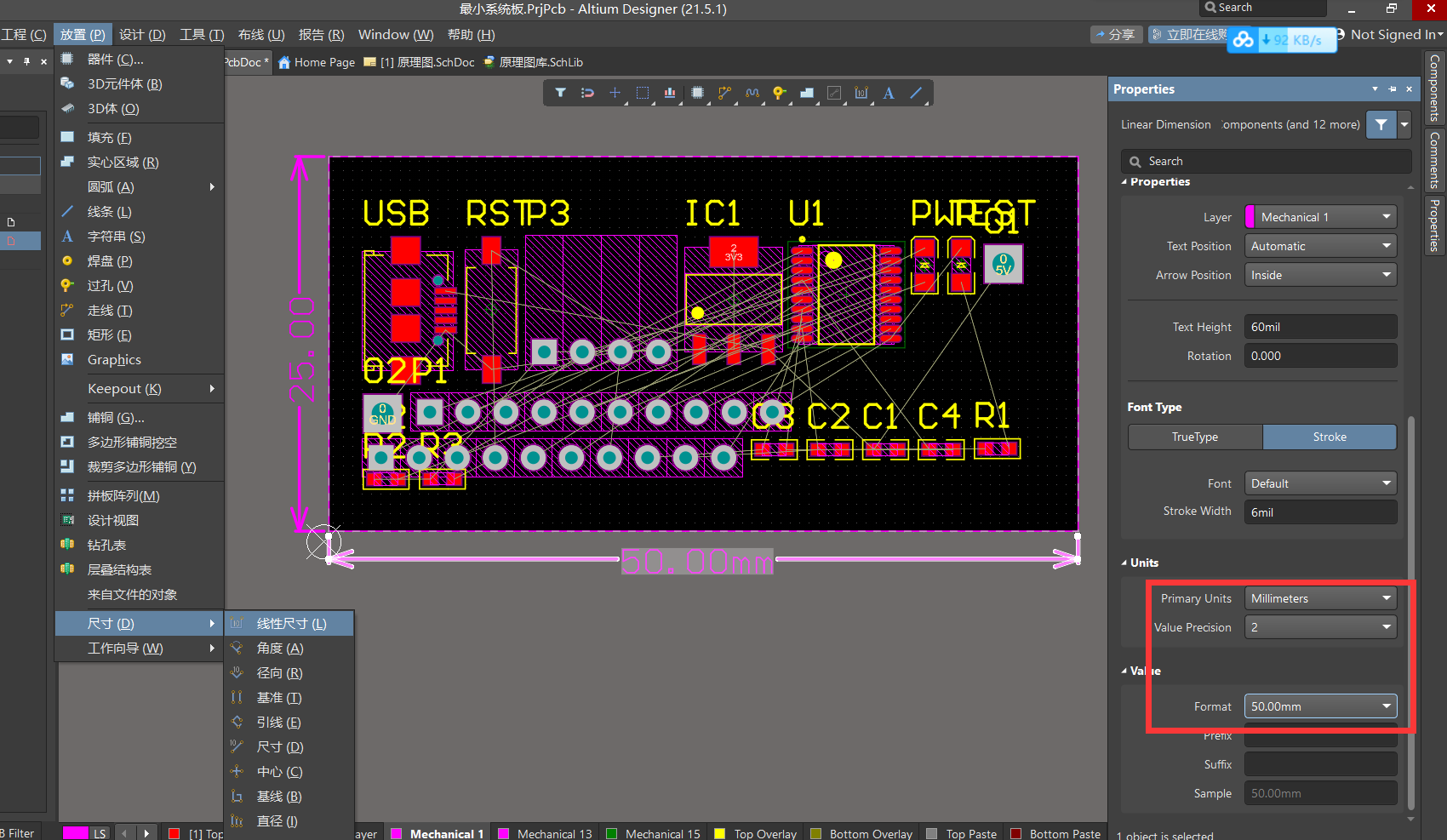Switch to the Home Page tab
Screen dimensions: 1447x840
click(316, 61)
